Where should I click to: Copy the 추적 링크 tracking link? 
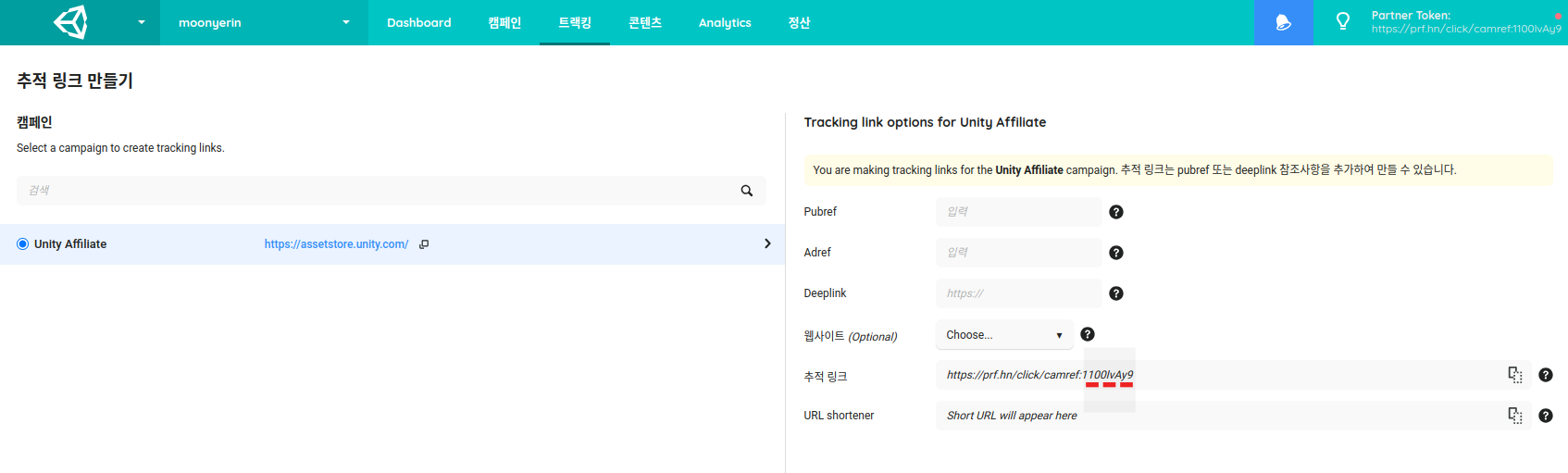point(1515,375)
